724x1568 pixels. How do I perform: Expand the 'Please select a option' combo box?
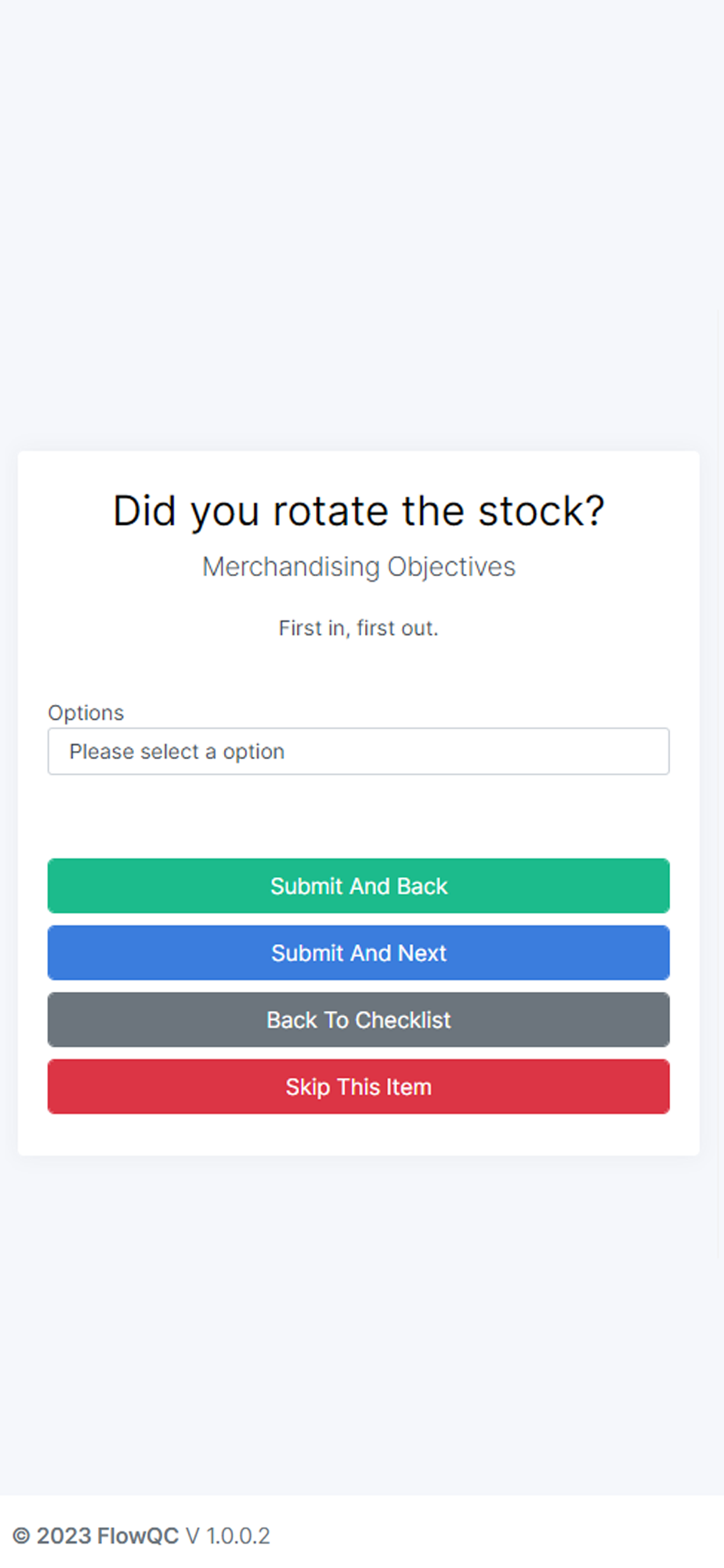tap(358, 751)
